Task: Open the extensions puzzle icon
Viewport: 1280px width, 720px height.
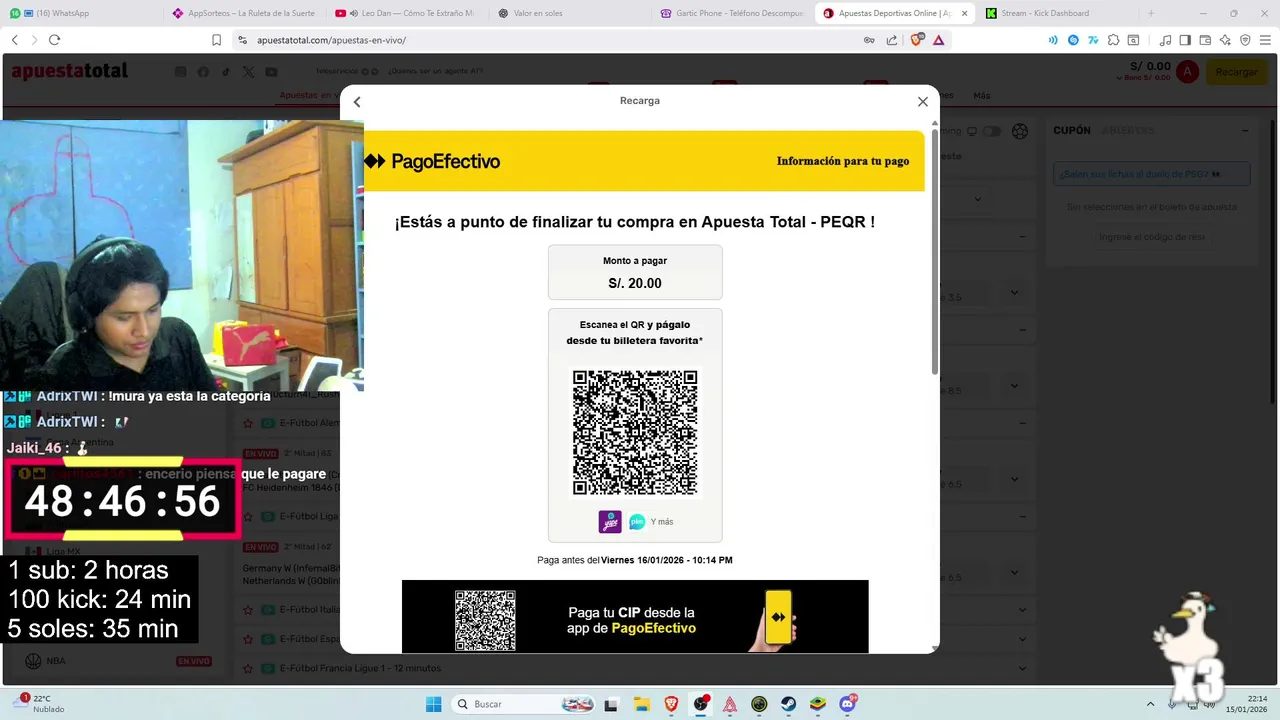Action: pyautogui.click(x=1113, y=40)
